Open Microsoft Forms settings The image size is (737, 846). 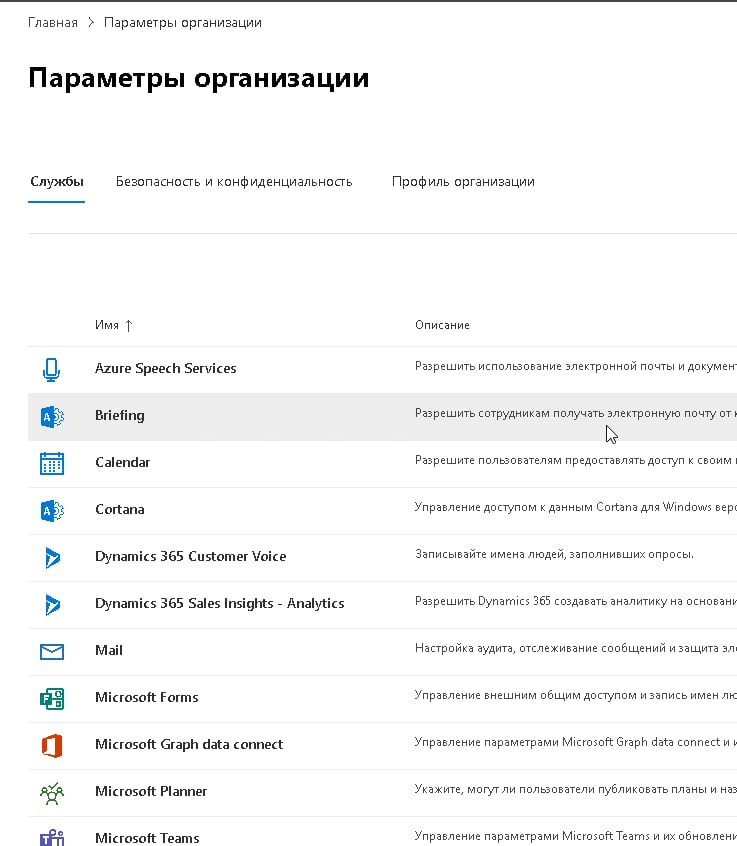pos(147,697)
